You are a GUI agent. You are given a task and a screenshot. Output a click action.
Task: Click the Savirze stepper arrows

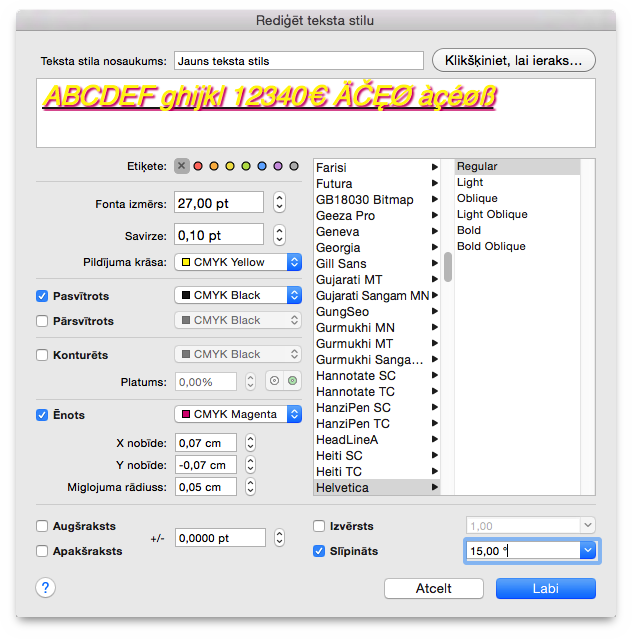coord(279,235)
